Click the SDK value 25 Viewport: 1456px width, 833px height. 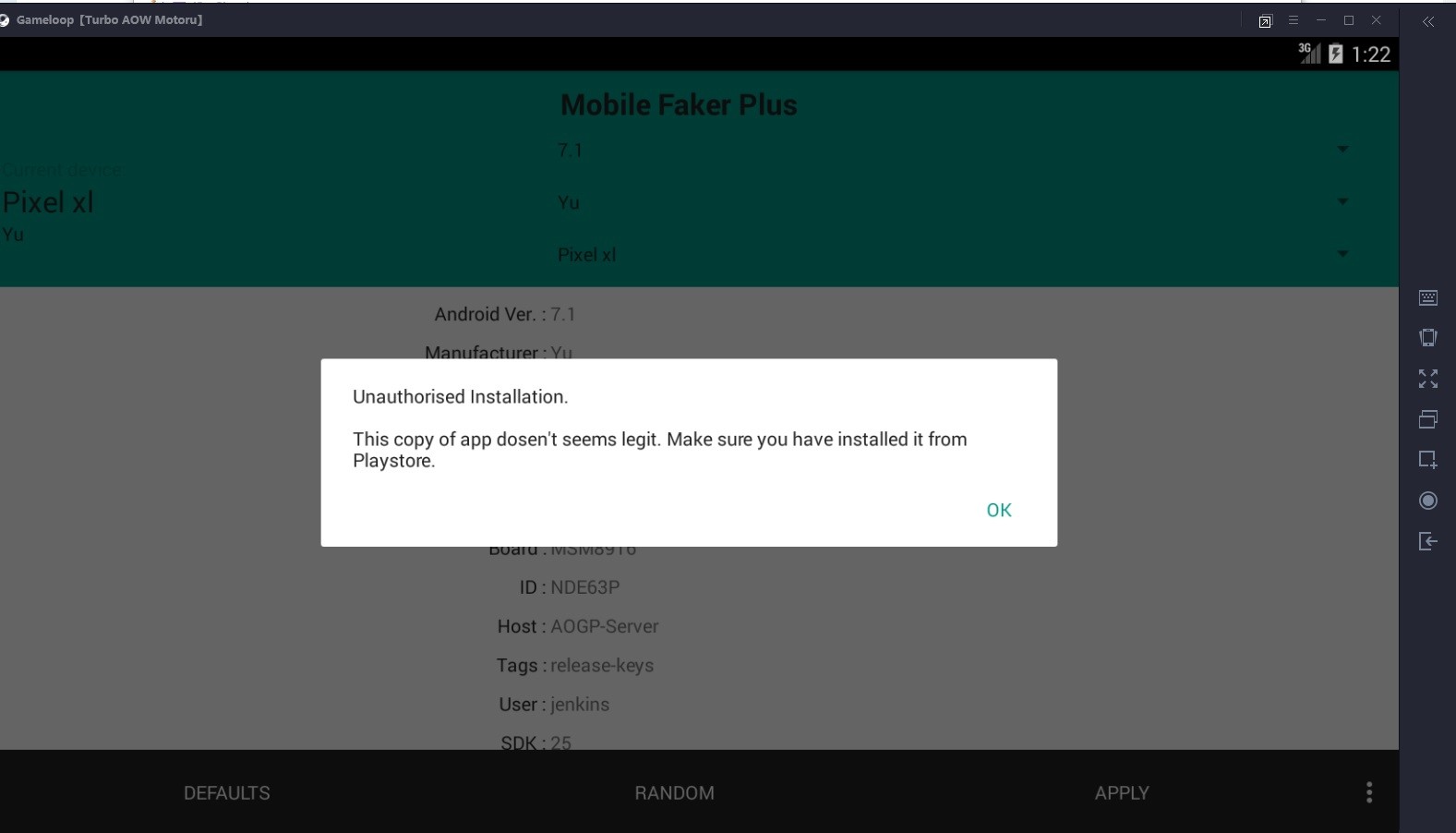[x=560, y=742]
